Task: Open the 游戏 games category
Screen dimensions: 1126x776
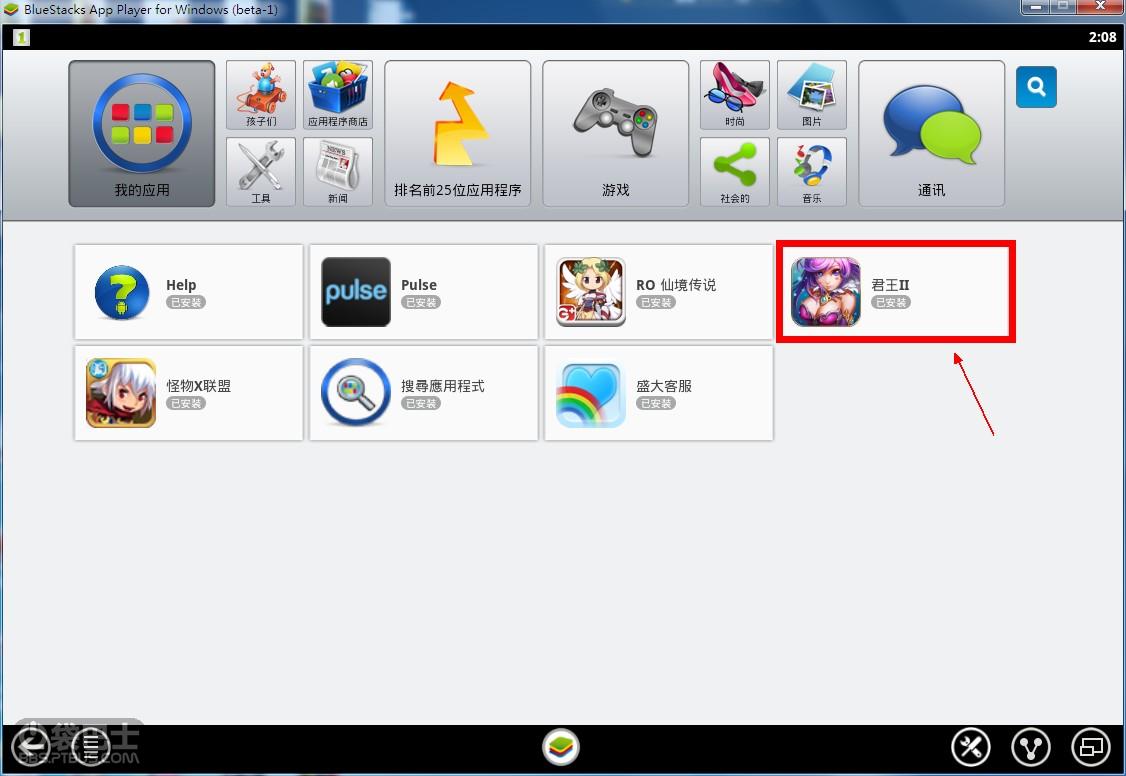Action: [x=615, y=134]
